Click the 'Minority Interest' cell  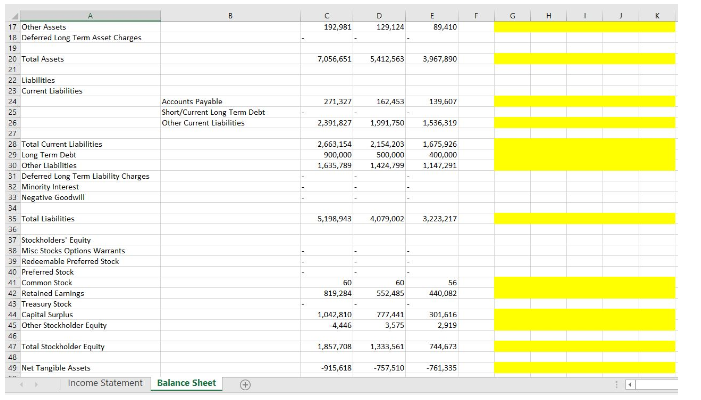click(90, 187)
